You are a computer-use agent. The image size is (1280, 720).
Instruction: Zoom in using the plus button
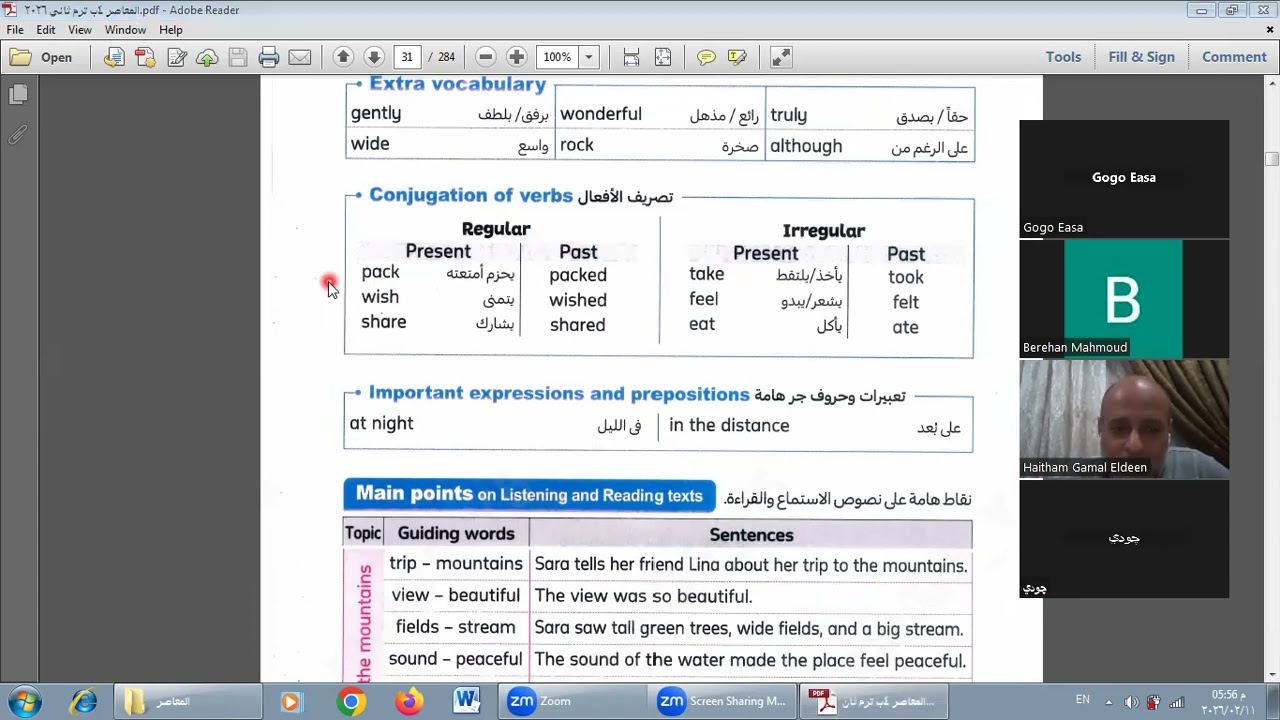(x=516, y=57)
